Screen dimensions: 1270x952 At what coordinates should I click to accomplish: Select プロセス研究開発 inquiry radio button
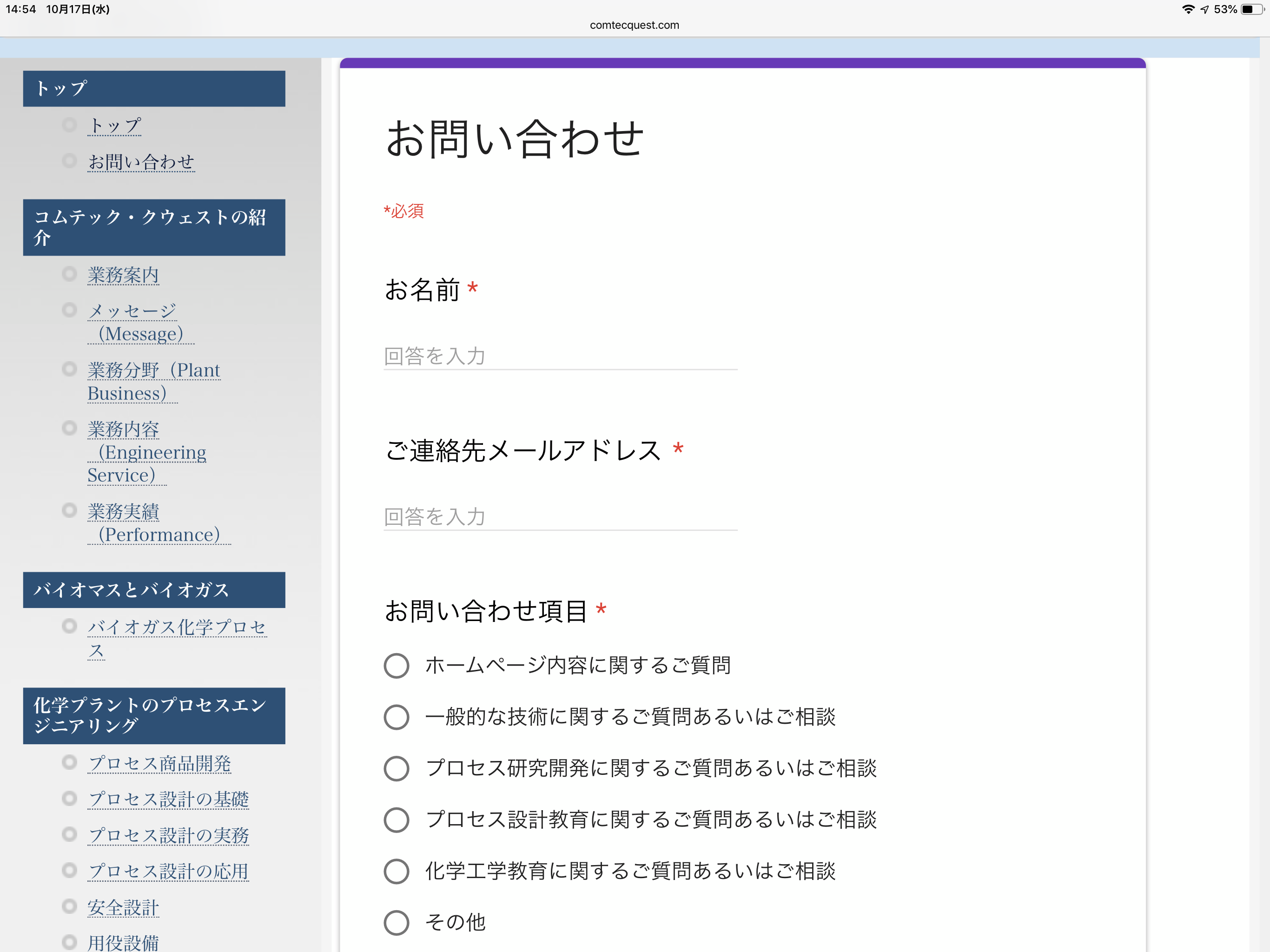tap(396, 768)
